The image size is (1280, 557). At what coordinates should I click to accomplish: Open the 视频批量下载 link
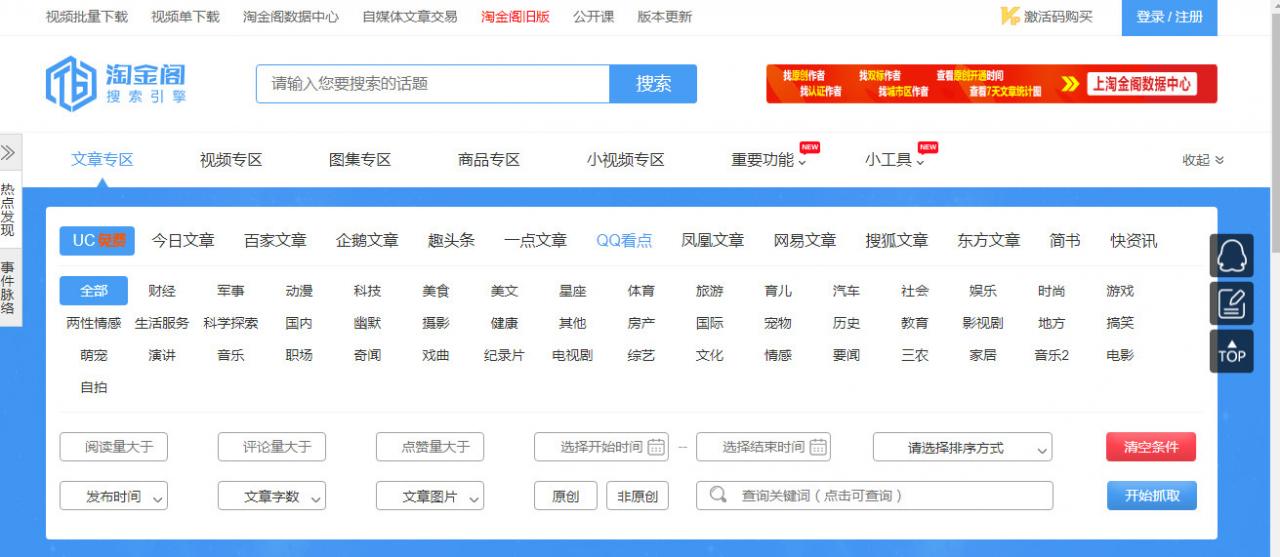point(87,17)
